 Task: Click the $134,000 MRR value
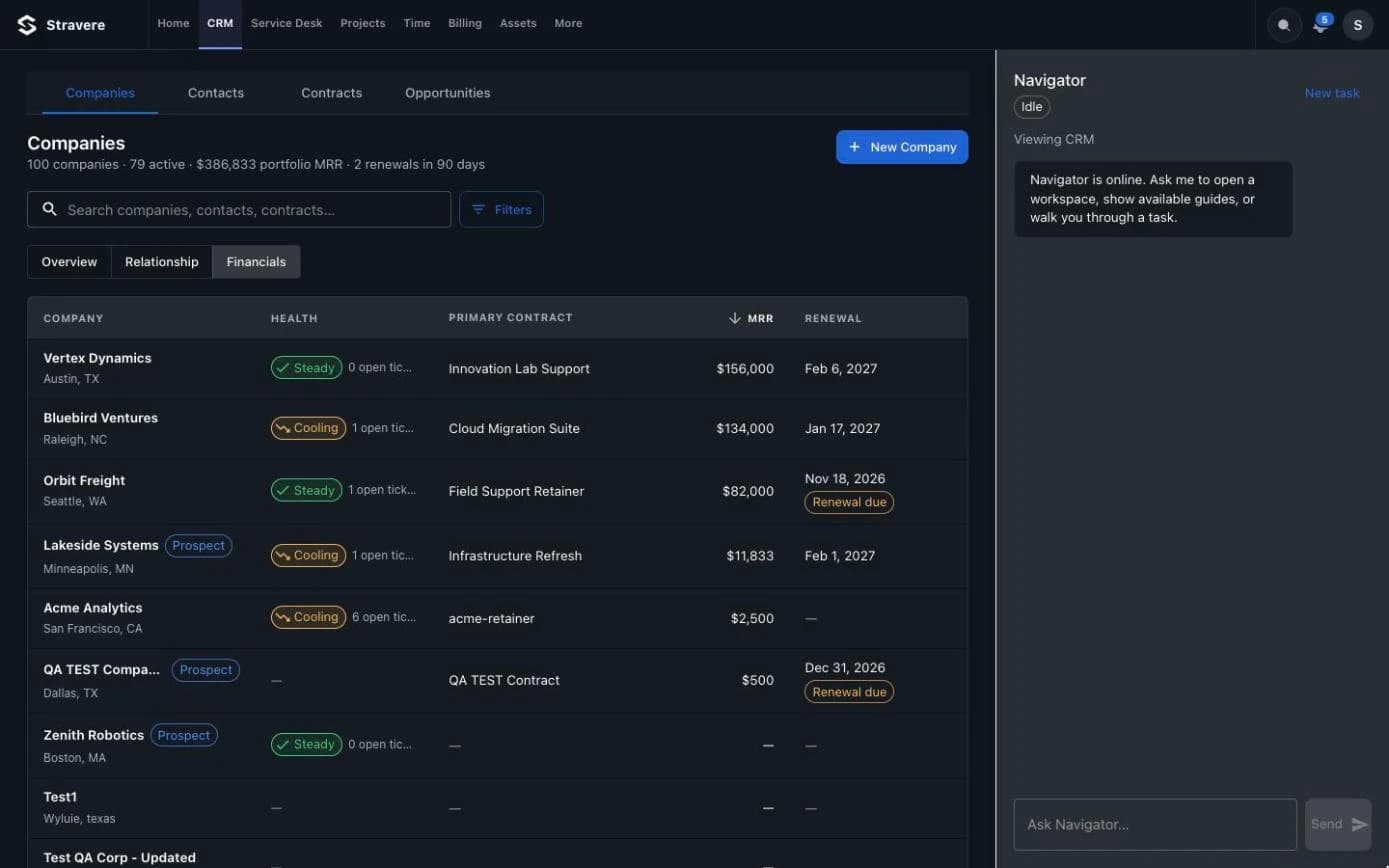pos(745,428)
